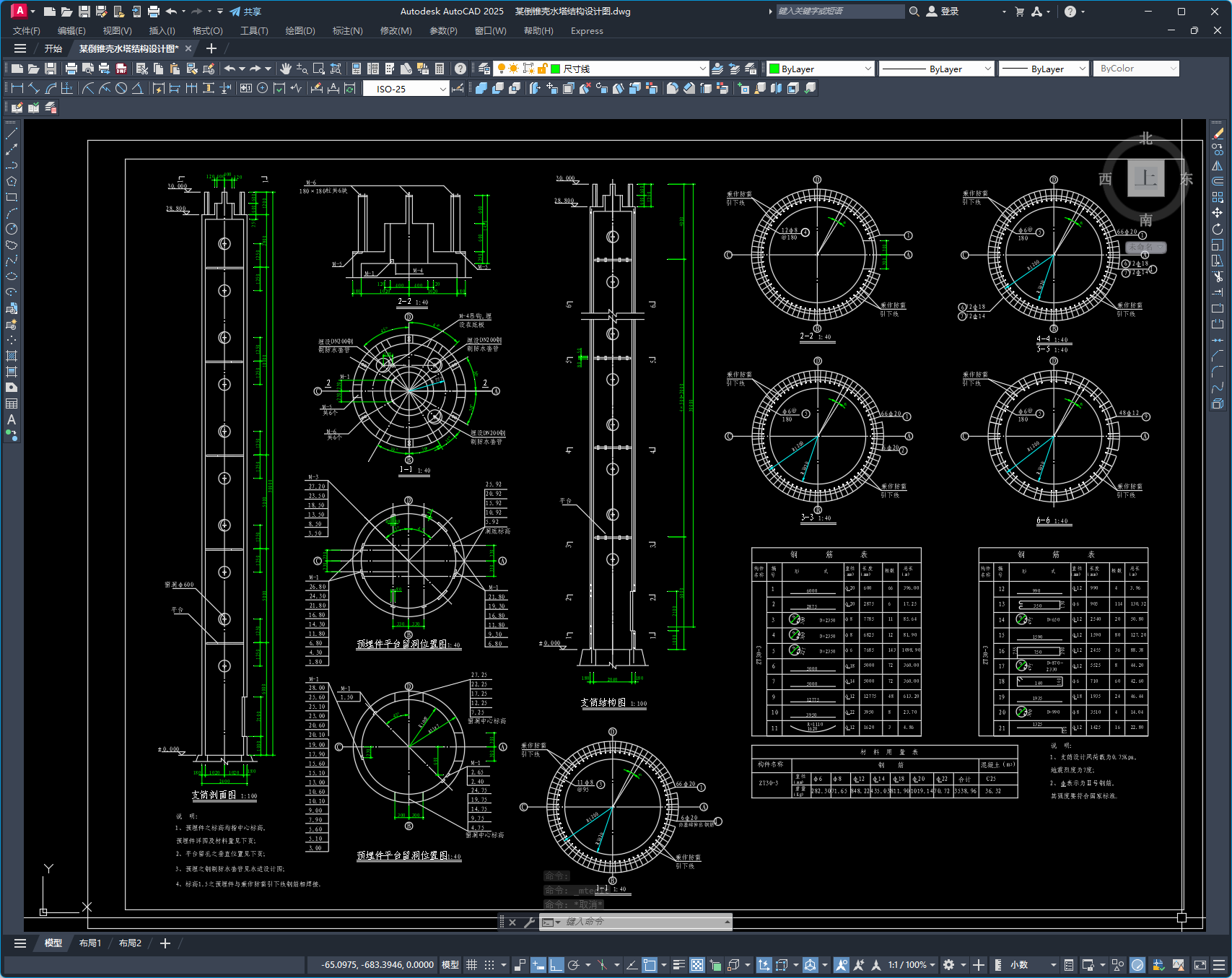Open the 视图(V) menu
1232x978 pixels.
pyautogui.click(x=117, y=31)
